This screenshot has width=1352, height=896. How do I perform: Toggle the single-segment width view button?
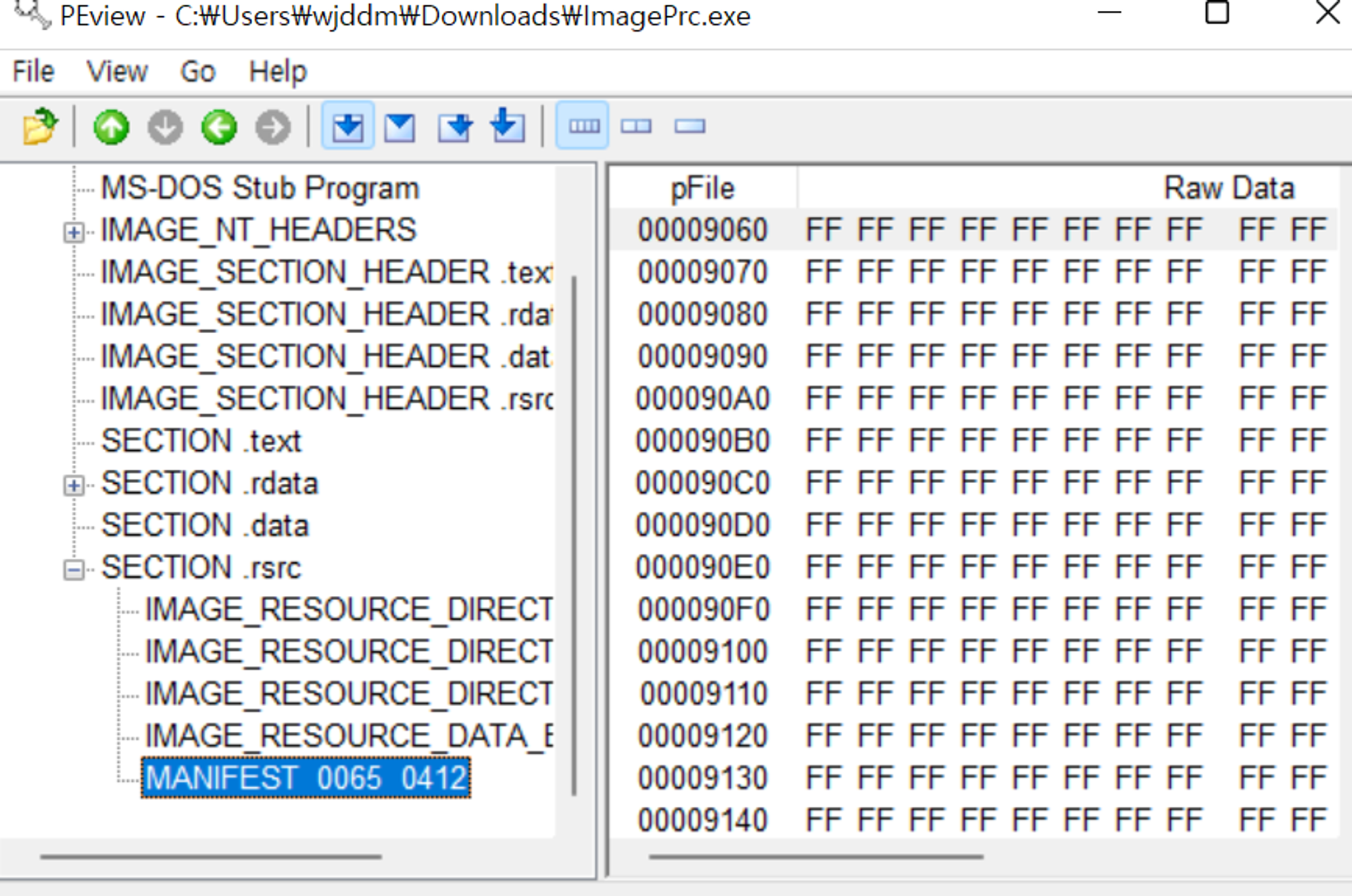[690, 126]
